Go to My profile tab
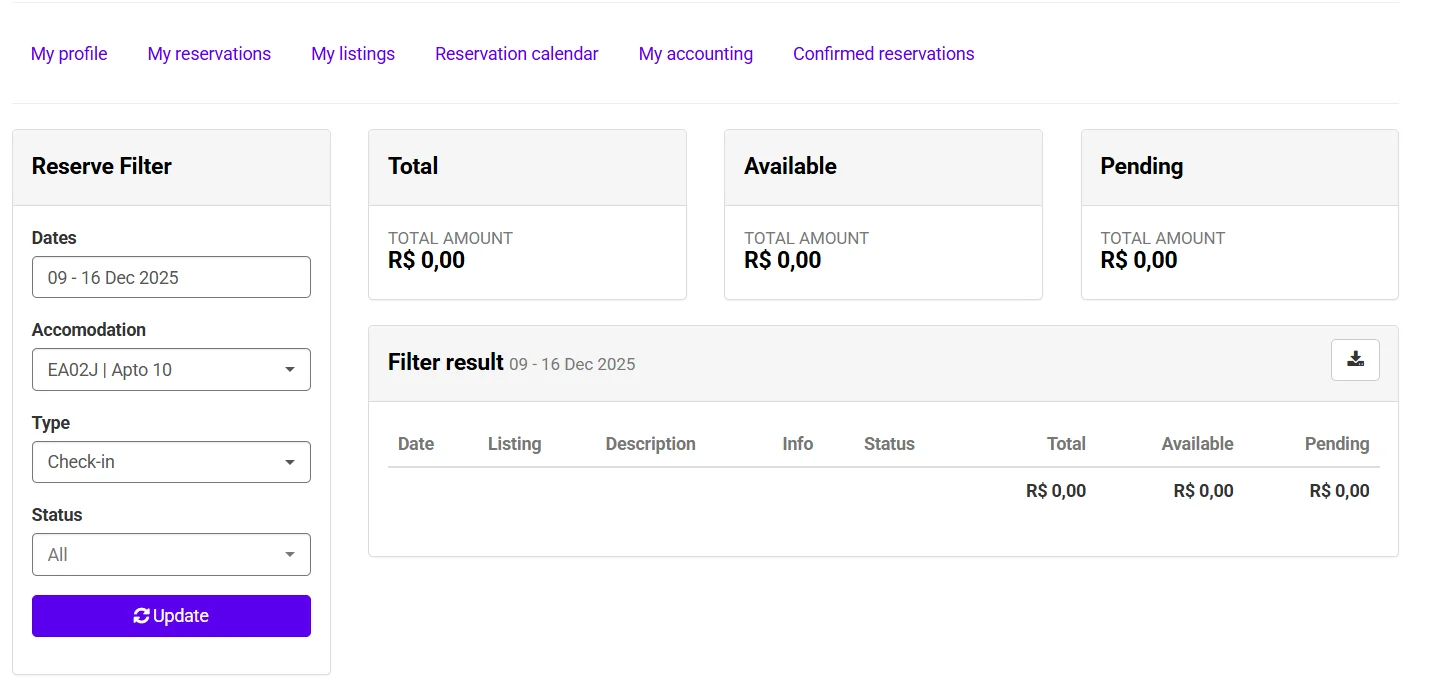Image resolution: width=1454 pixels, height=686 pixels. click(x=69, y=54)
